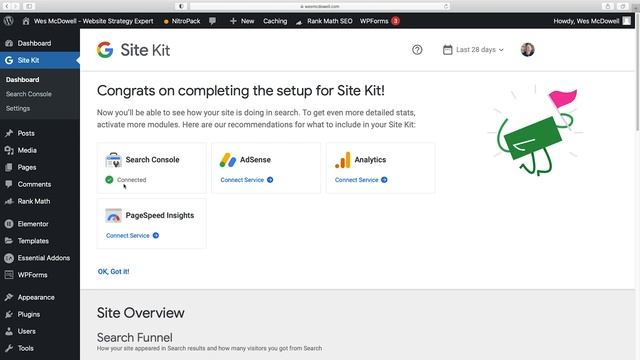Visit Wes McDowell – Website Strategy Expert site link
640x360 pixels.
pos(93,21)
